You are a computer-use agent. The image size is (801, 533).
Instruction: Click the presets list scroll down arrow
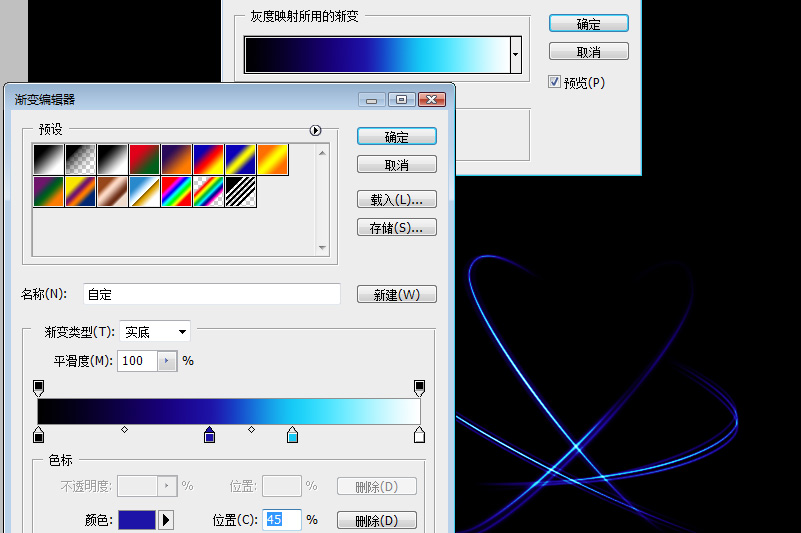point(322,248)
